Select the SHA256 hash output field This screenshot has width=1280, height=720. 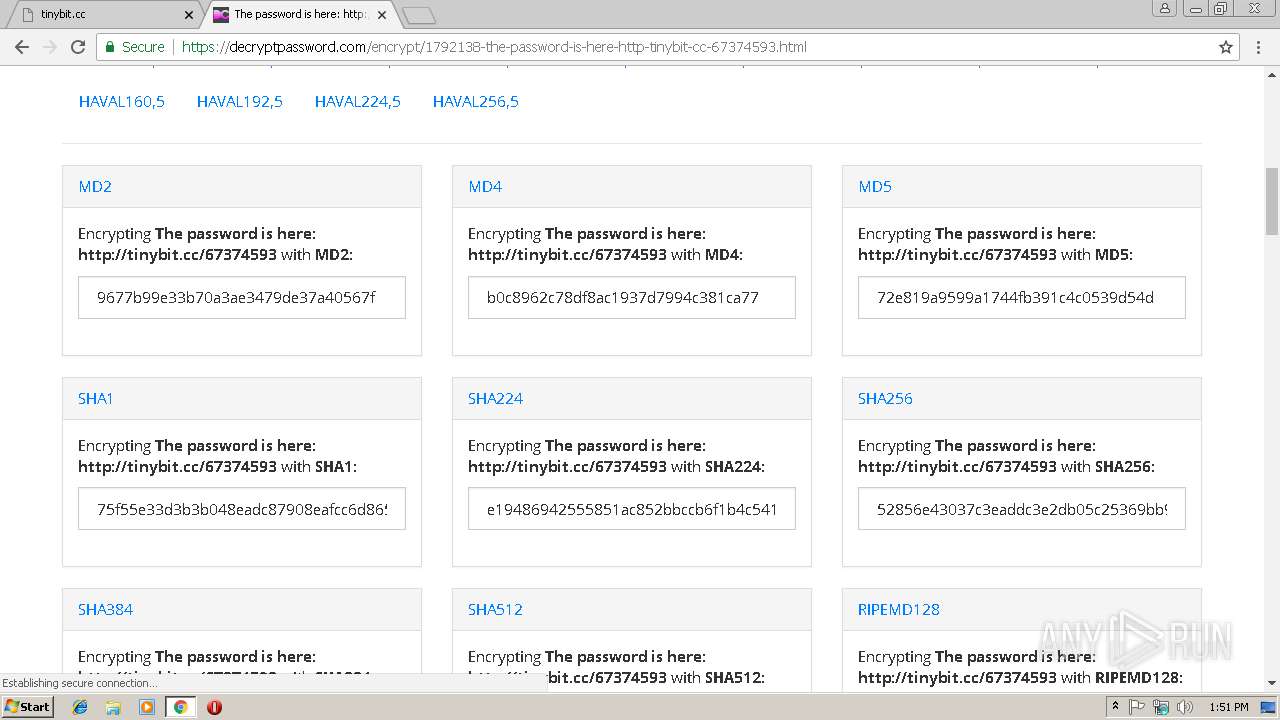click(x=1022, y=509)
